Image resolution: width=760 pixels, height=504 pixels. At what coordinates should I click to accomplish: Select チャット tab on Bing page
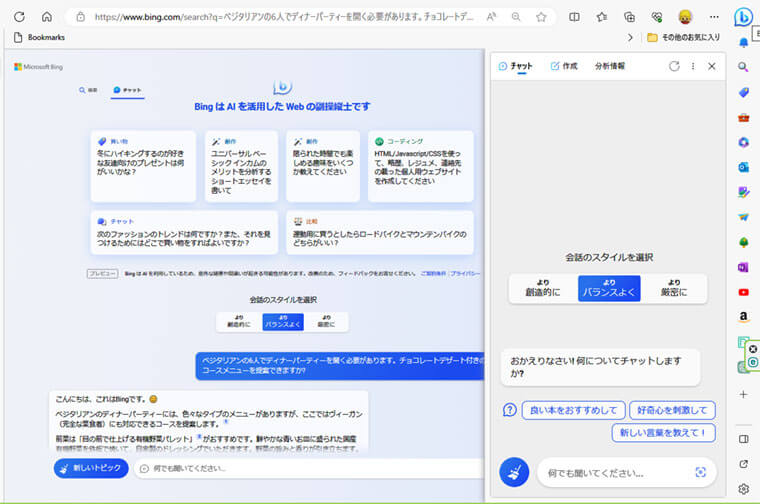click(127, 90)
